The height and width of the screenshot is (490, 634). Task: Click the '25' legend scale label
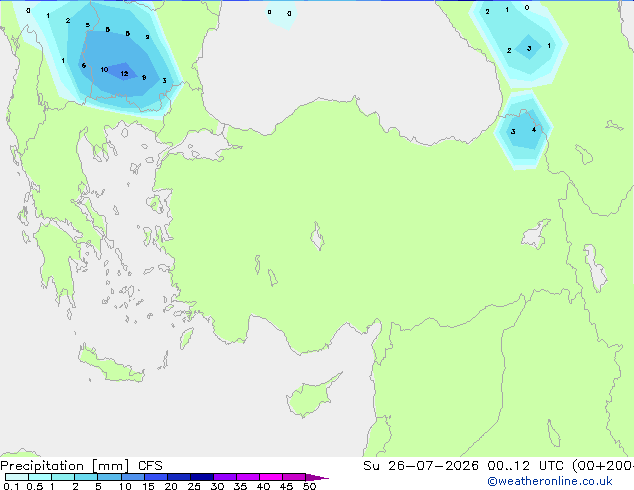194,486
